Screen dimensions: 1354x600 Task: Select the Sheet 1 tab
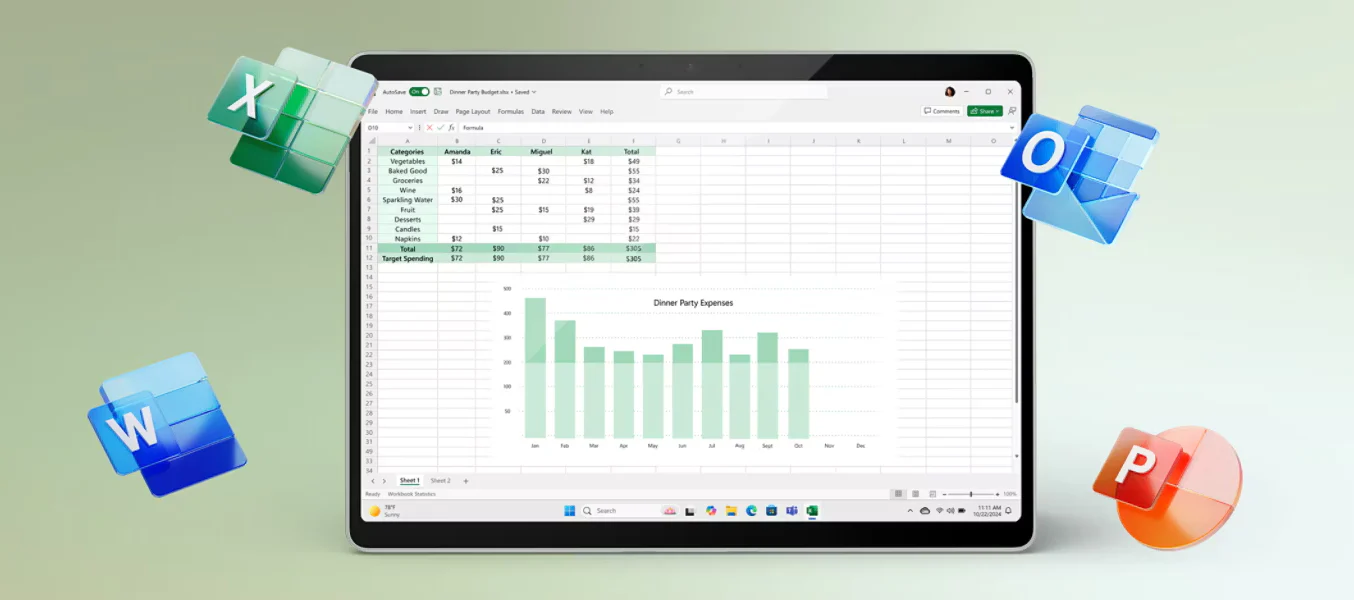point(409,481)
